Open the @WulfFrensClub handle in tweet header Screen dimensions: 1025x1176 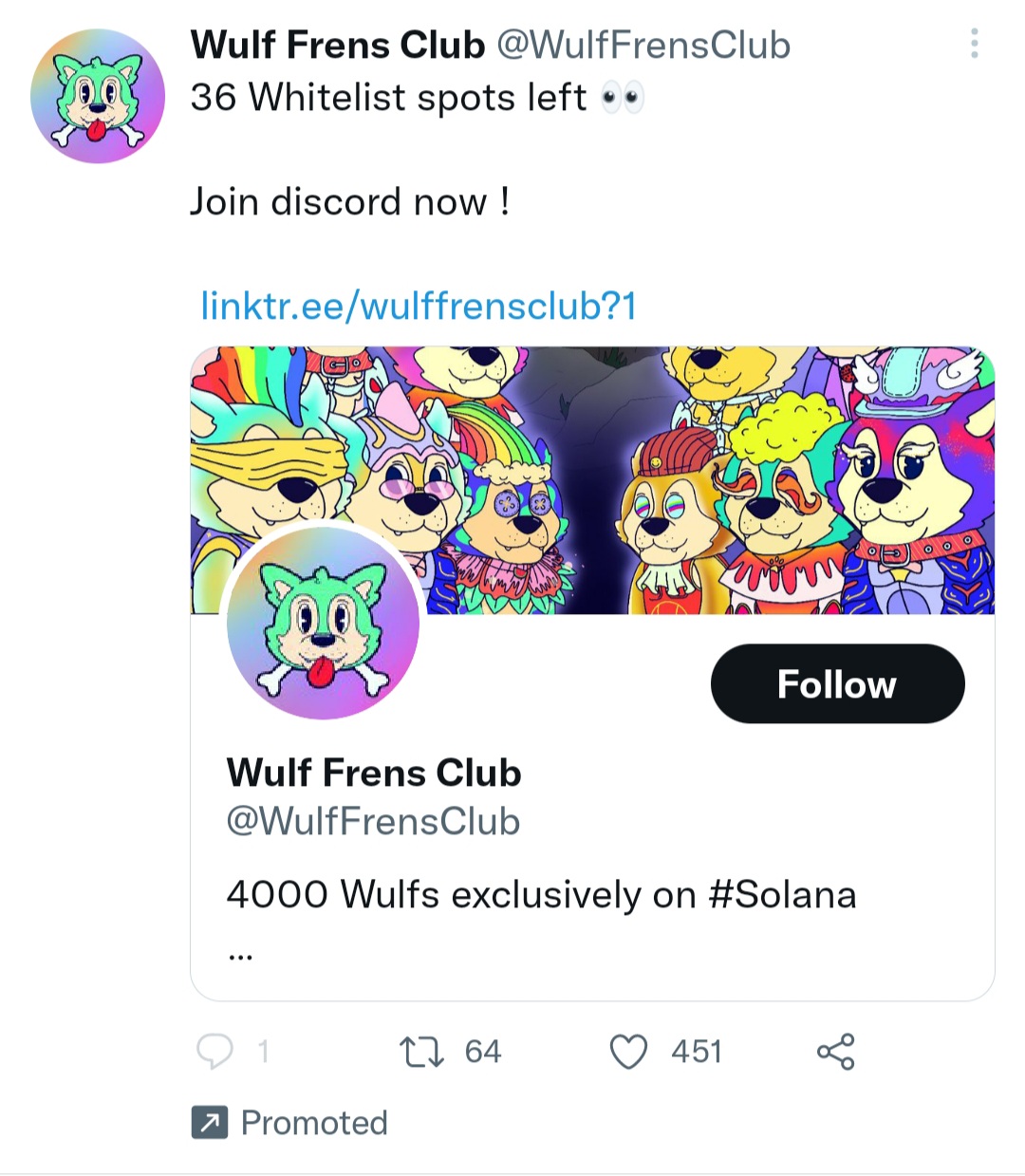point(643,45)
